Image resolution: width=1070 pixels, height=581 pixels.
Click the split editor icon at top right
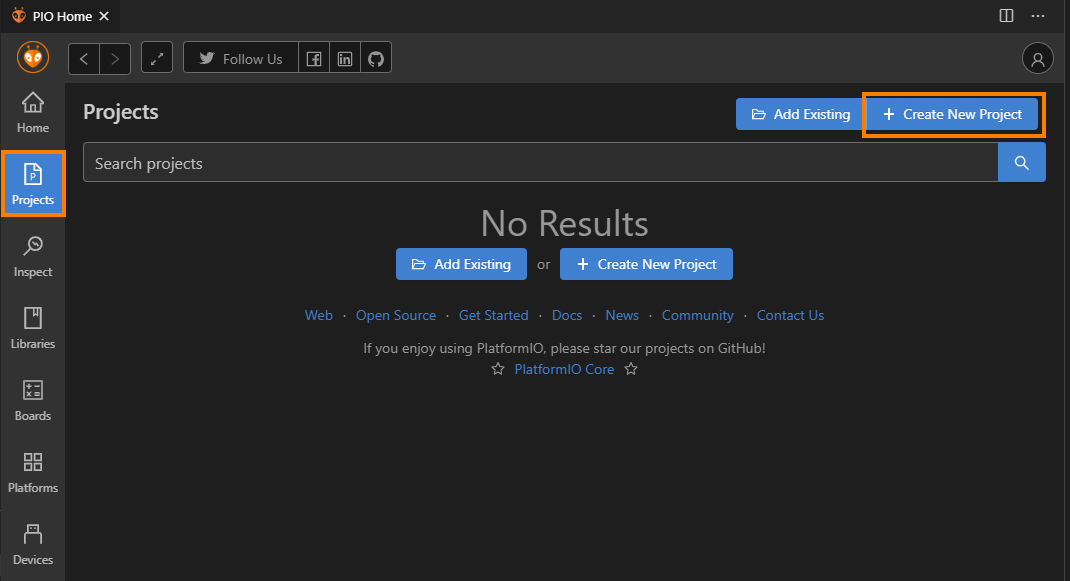(x=1006, y=16)
